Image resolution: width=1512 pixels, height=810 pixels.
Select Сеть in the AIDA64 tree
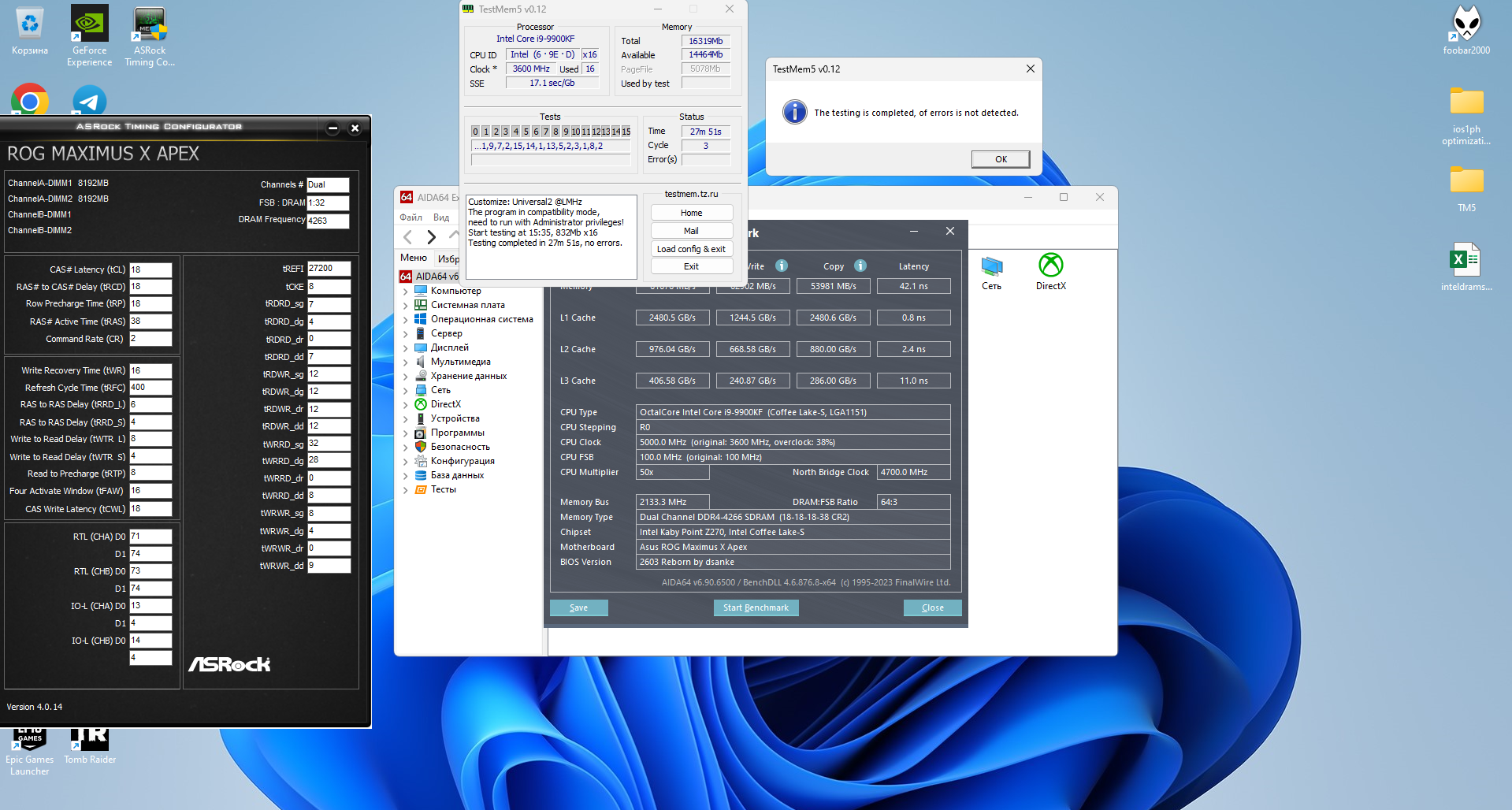coord(440,390)
